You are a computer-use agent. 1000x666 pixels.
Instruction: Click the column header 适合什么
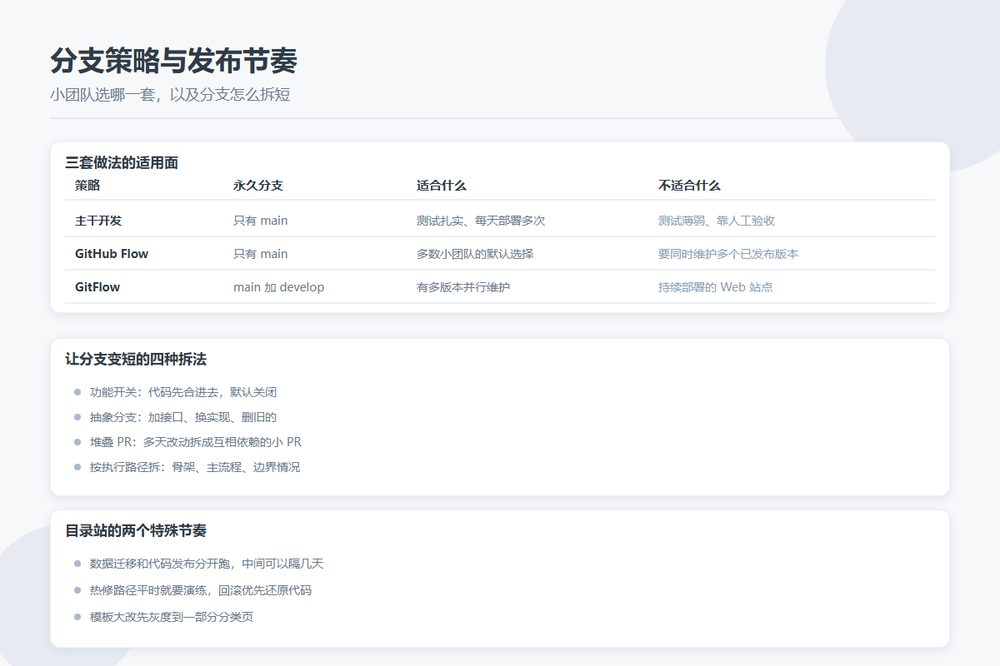click(x=441, y=186)
